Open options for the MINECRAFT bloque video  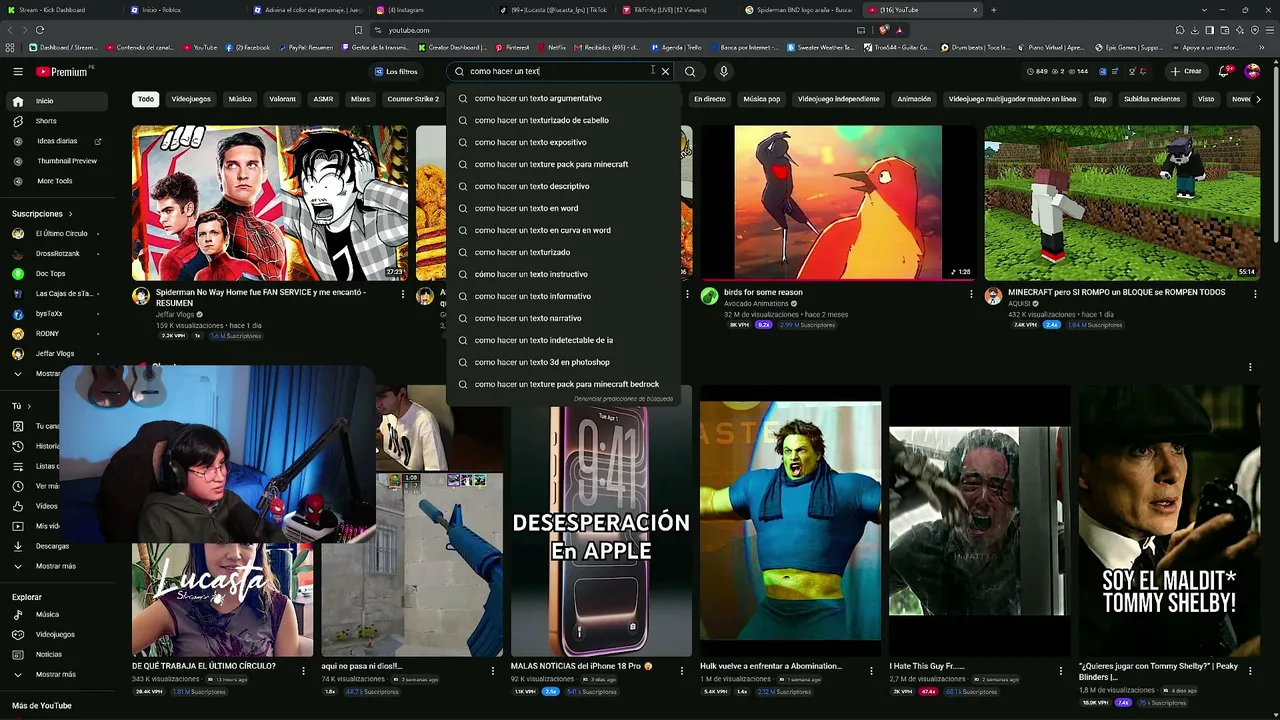point(1255,294)
